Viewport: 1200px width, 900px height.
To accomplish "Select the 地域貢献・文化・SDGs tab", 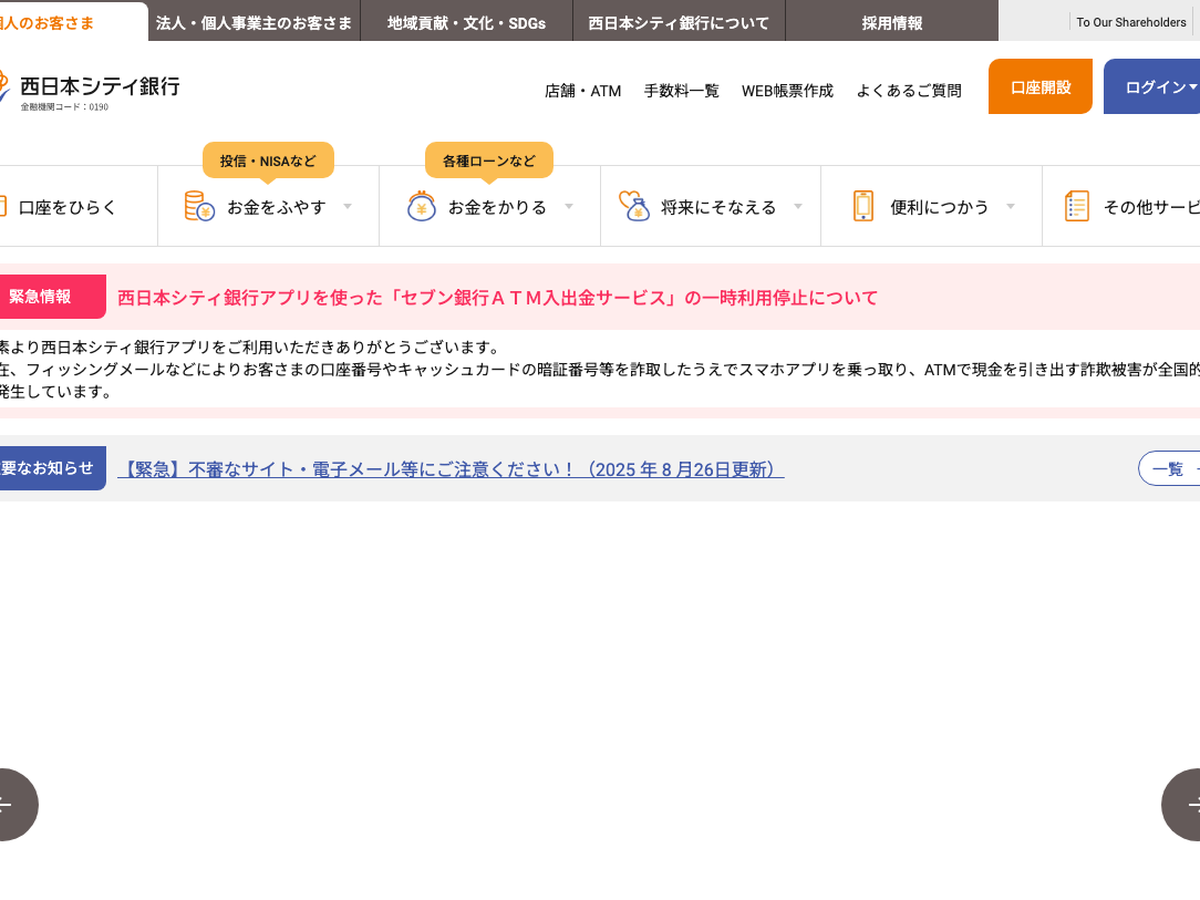I will [x=466, y=22].
